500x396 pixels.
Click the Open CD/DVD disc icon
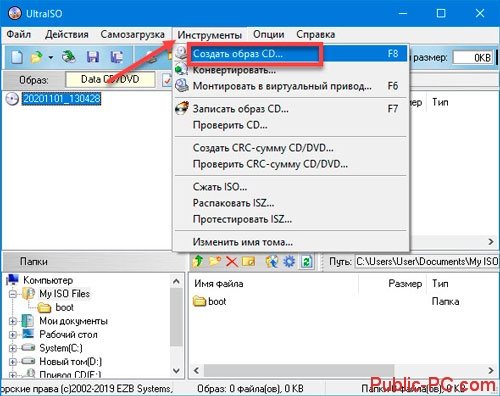click(69, 57)
